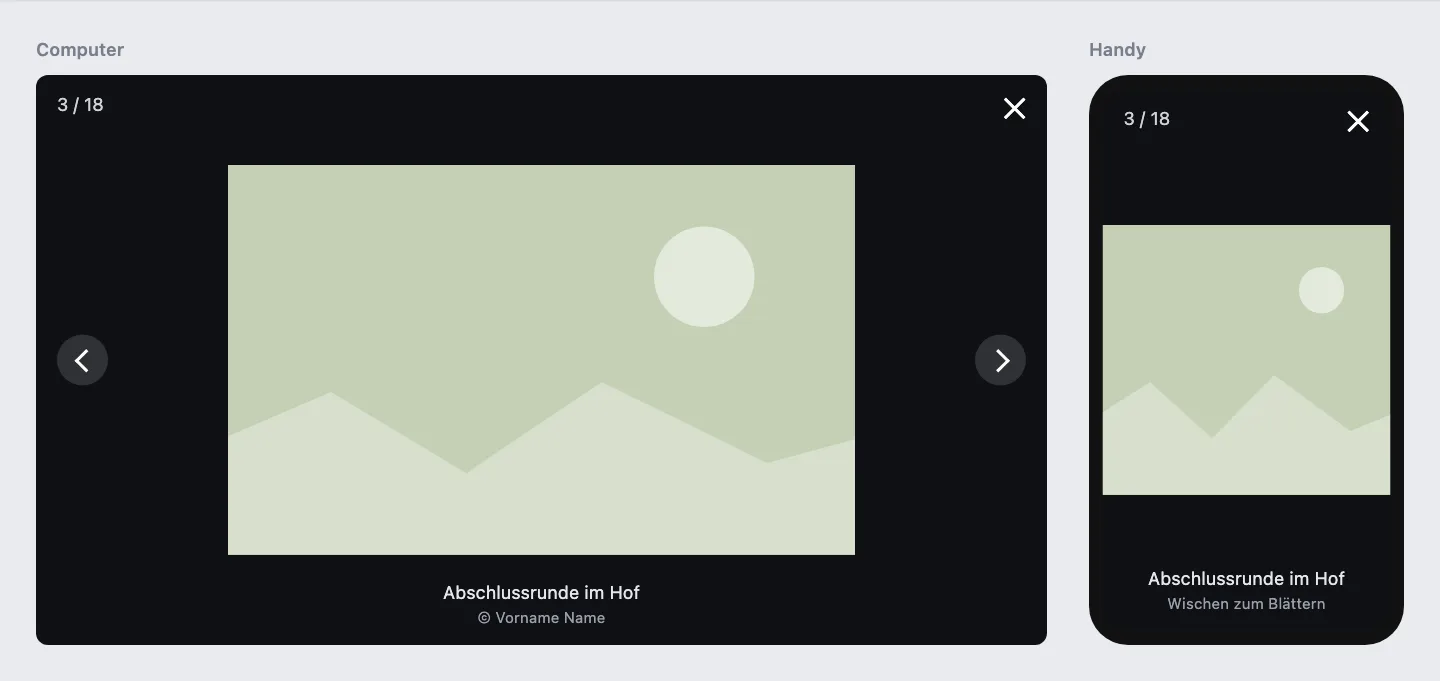Click the "Computer" heading label
This screenshot has height=681, width=1440.
(80, 50)
